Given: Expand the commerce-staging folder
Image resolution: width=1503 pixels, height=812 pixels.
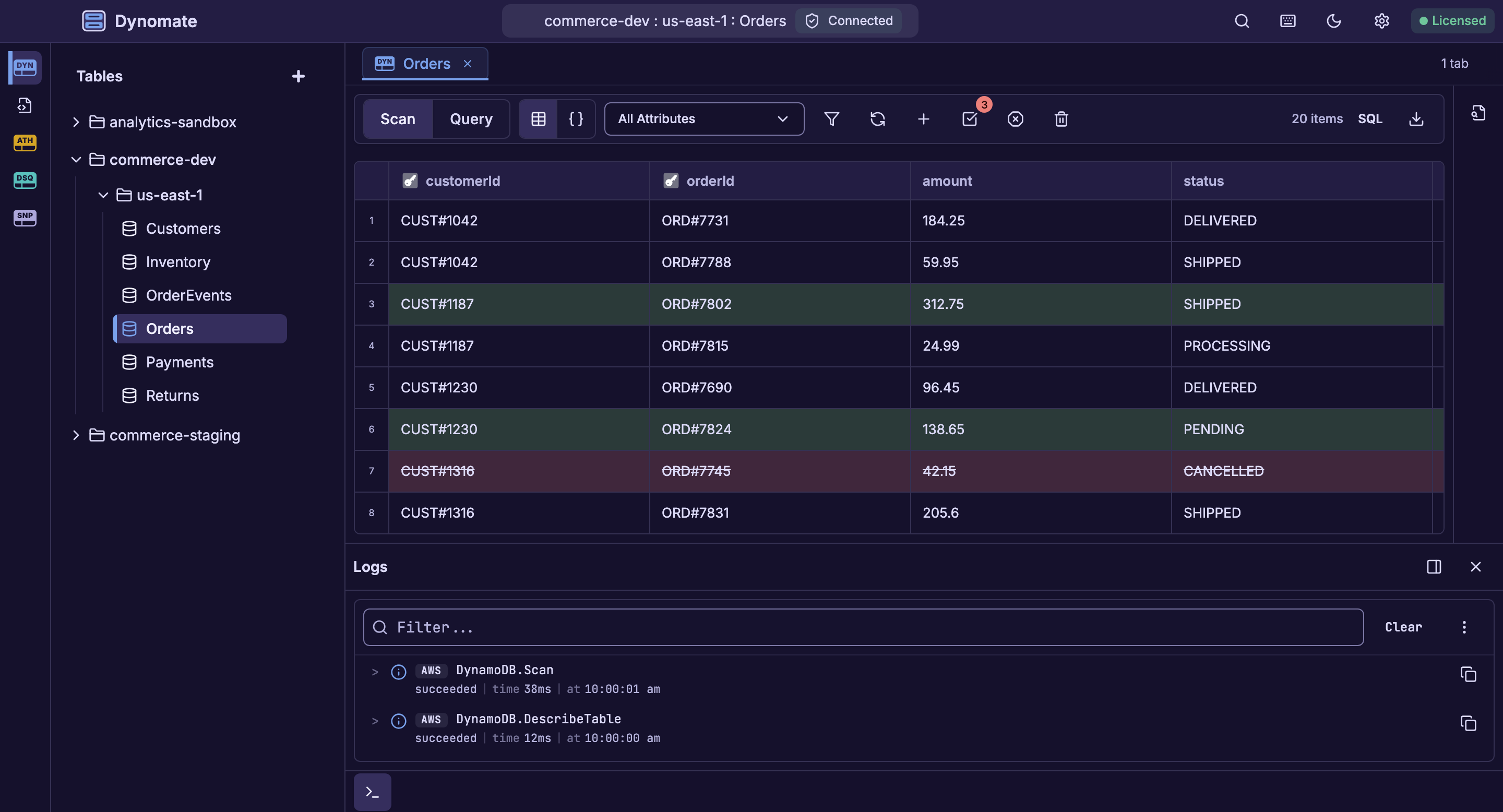Looking at the screenshot, I should (x=76, y=435).
